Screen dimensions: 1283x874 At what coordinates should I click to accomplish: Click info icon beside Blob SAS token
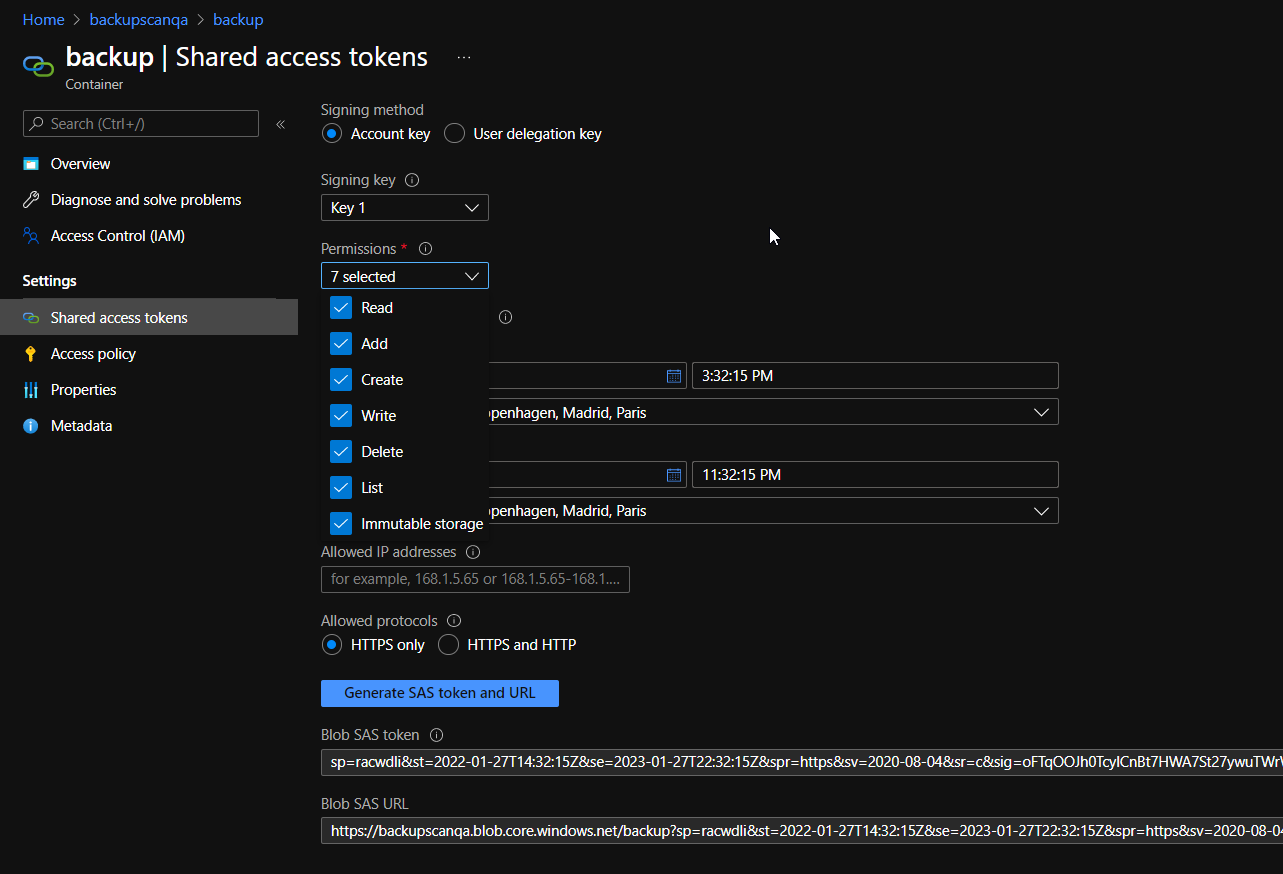click(436, 735)
